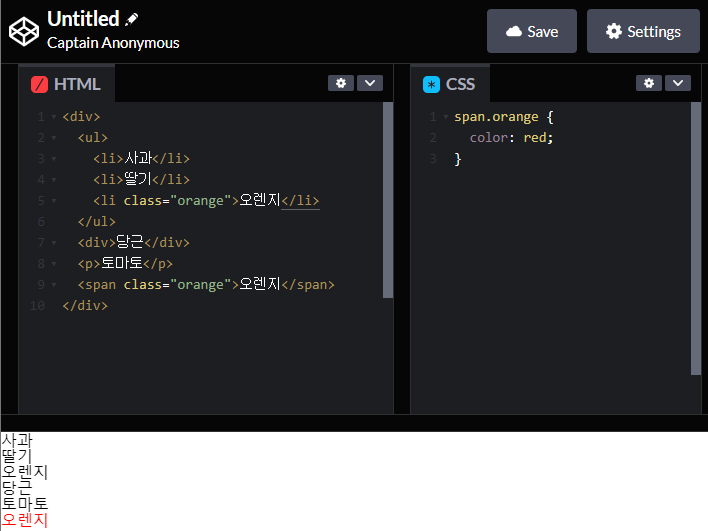Click the closing brace in CSS

pos(457,159)
